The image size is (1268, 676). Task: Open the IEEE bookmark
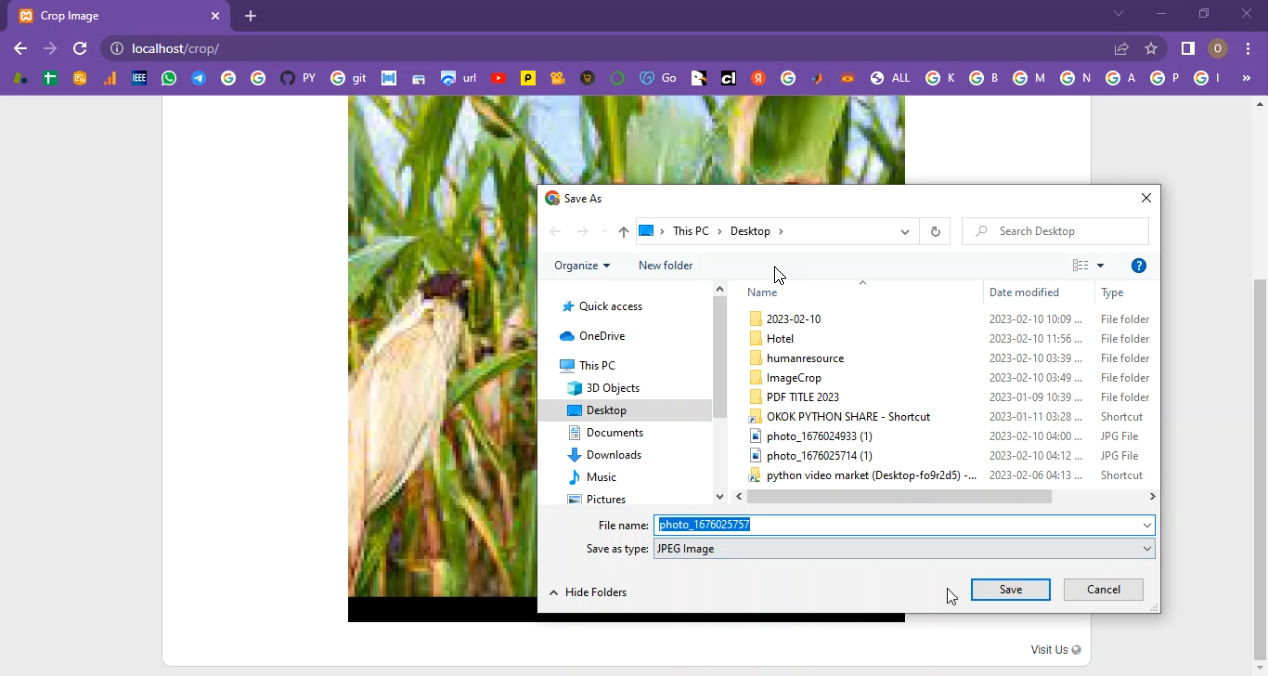point(139,78)
